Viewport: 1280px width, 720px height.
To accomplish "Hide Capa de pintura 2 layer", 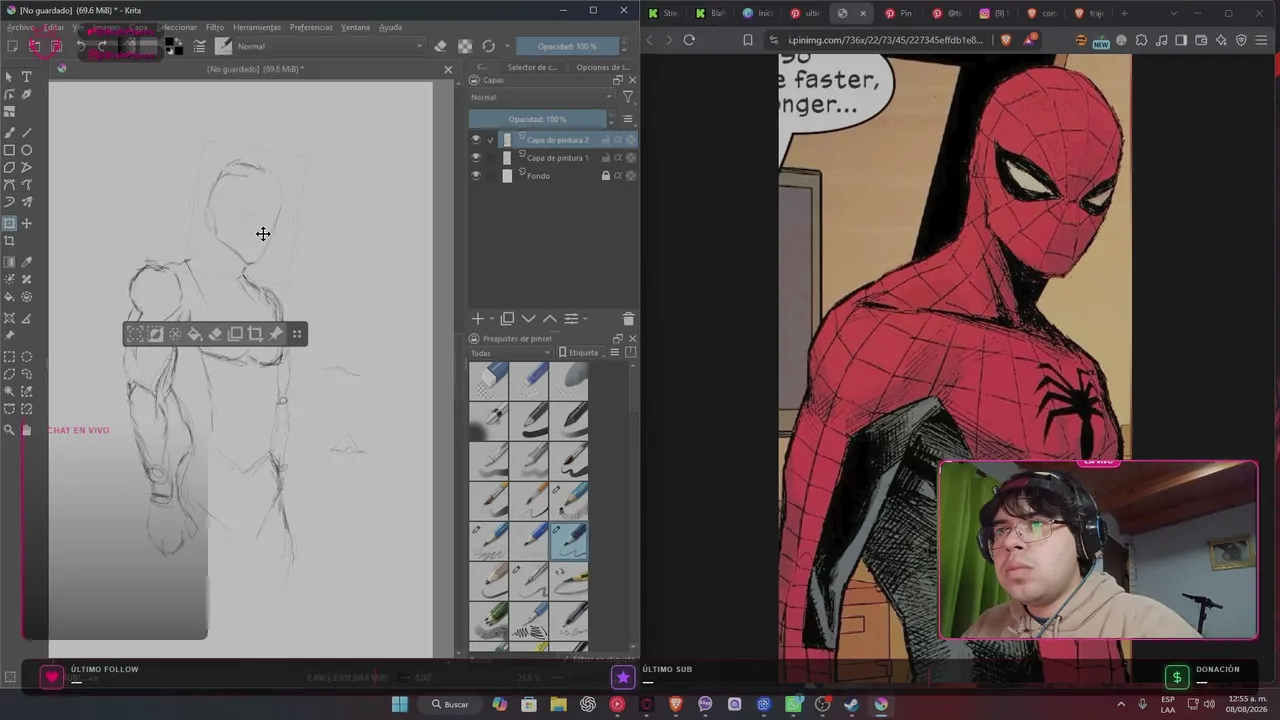I will (x=476, y=140).
